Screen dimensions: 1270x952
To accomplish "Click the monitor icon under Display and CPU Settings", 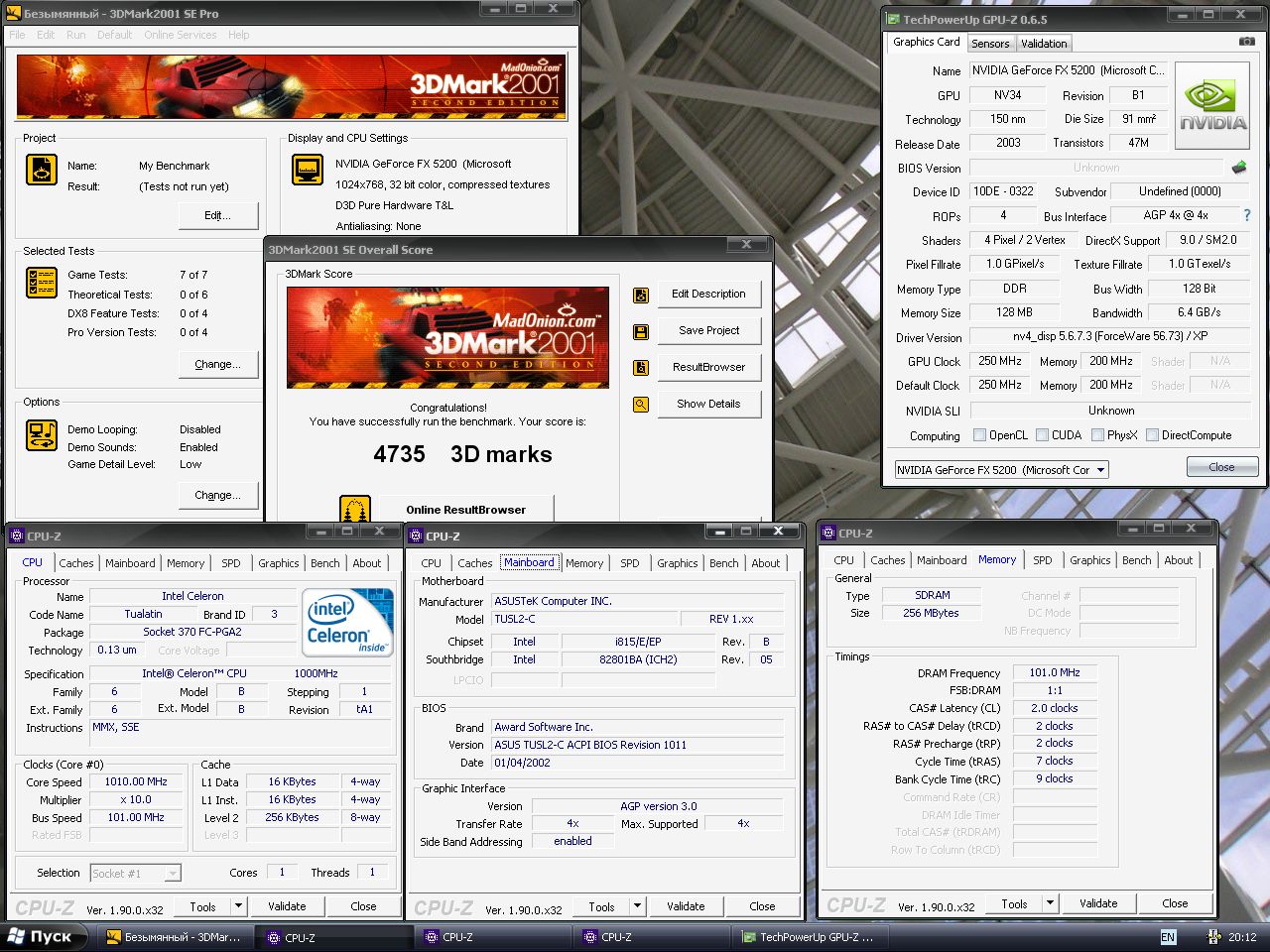I will coord(308,170).
